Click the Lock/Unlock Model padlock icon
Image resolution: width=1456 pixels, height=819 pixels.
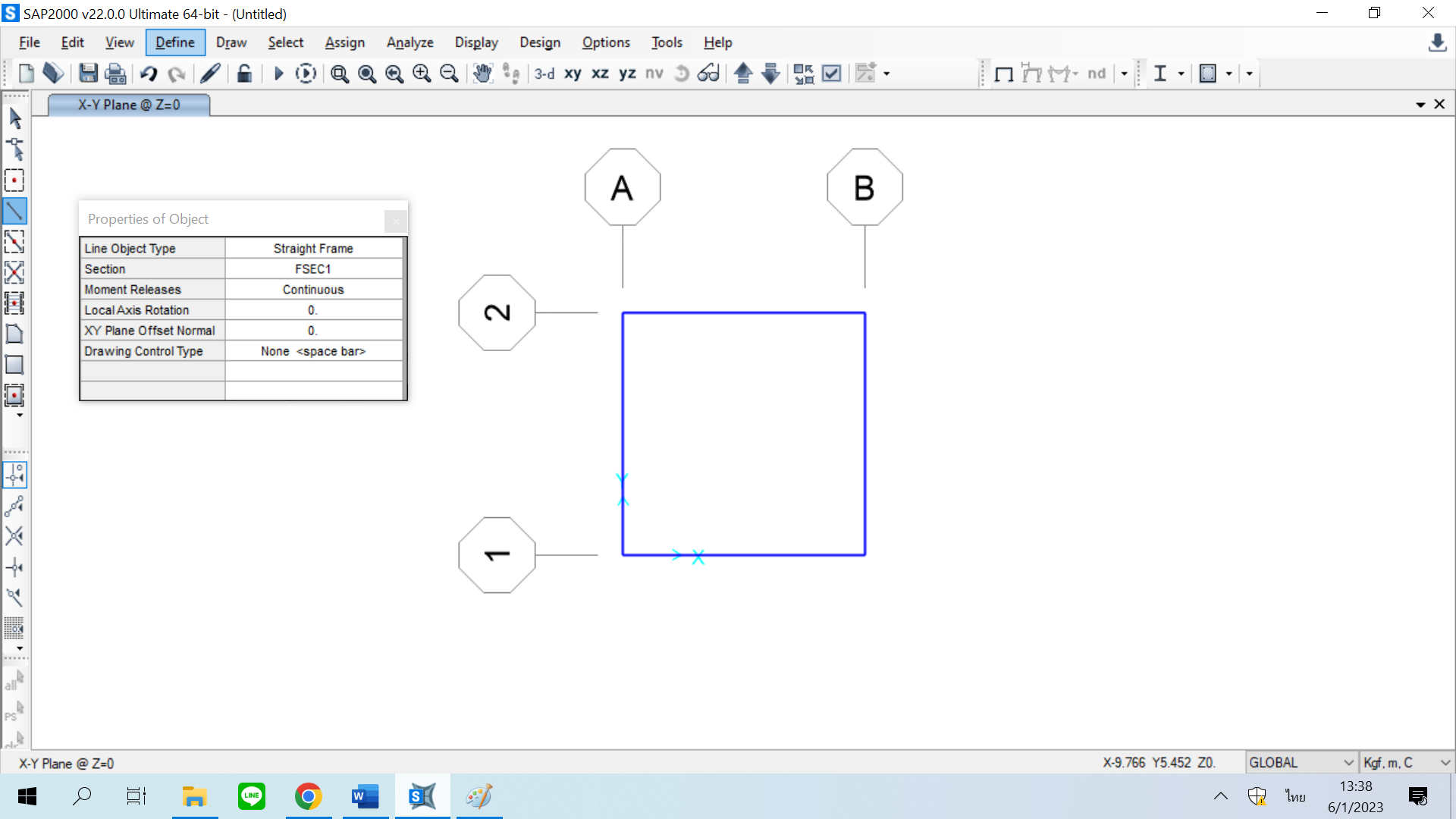(244, 74)
